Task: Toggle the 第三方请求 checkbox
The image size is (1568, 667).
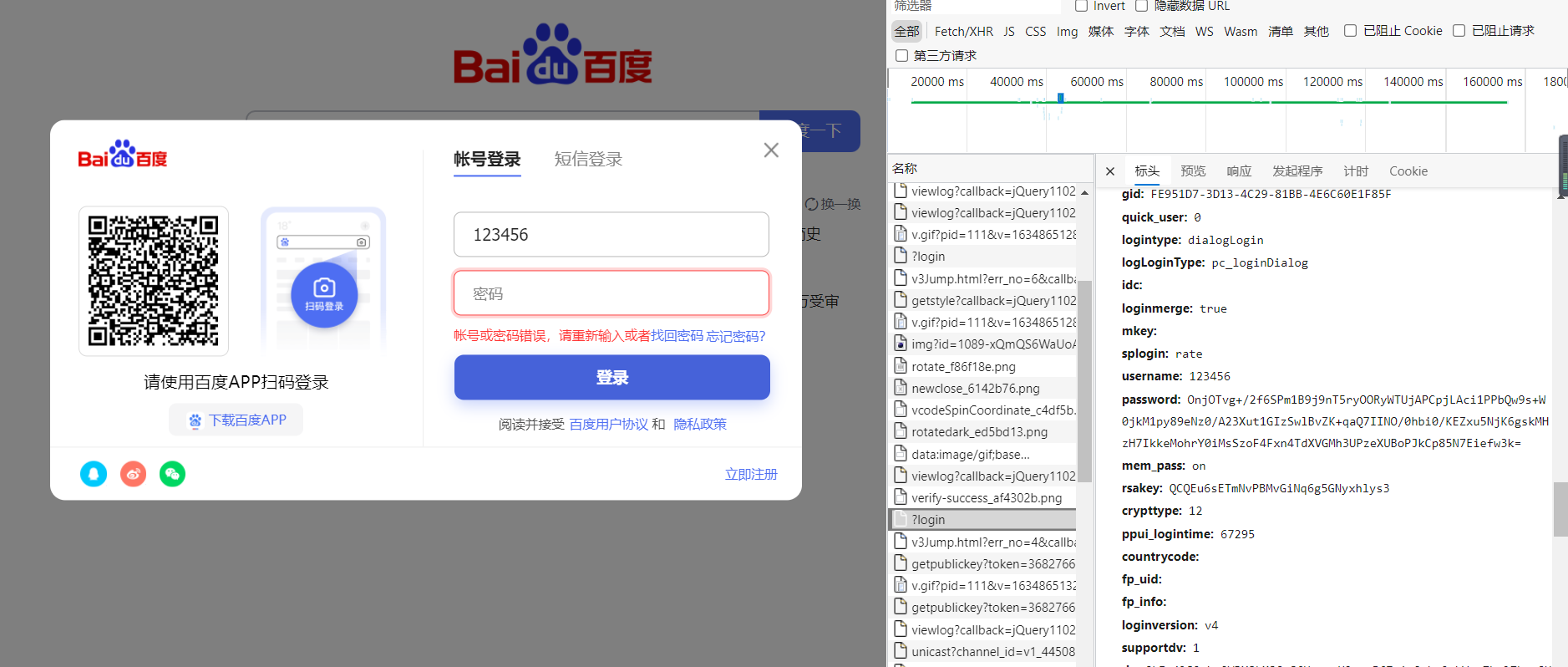Action: click(901, 56)
